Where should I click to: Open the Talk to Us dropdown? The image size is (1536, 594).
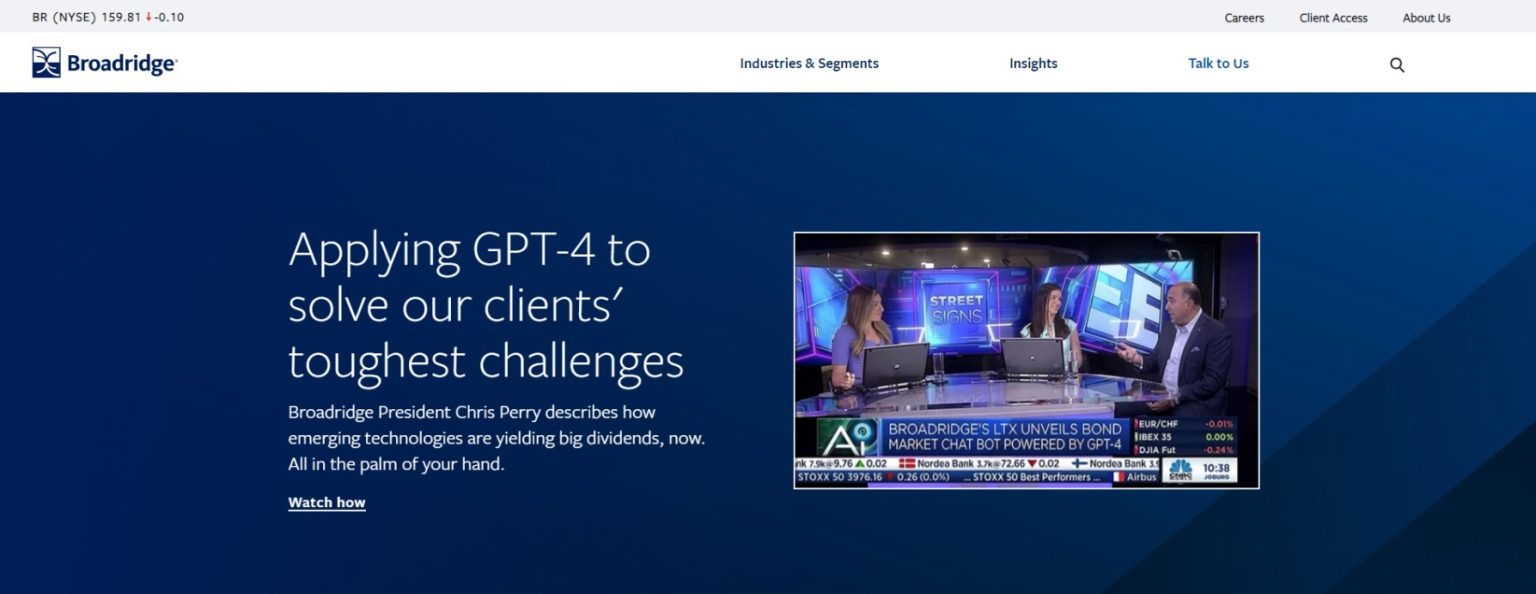tap(1218, 63)
